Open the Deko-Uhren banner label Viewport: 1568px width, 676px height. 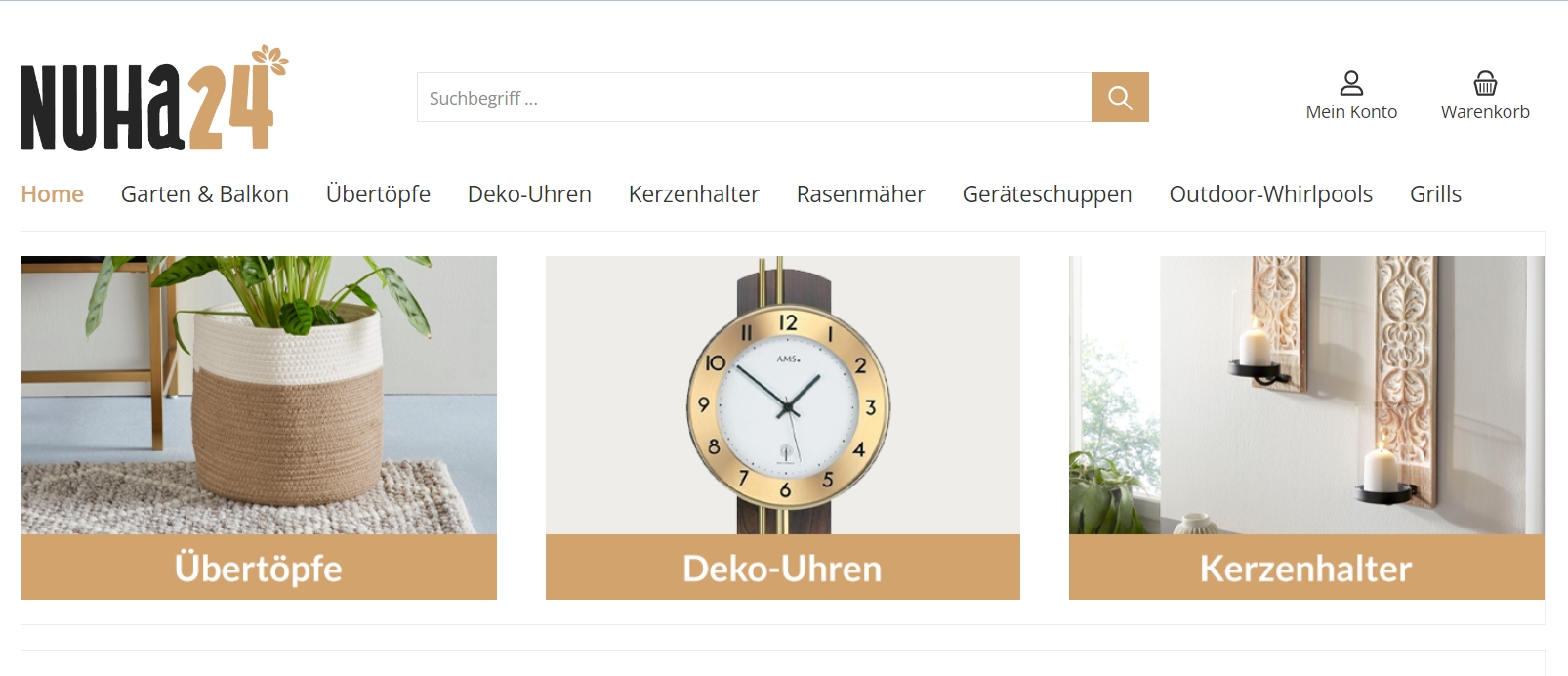pyautogui.click(x=783, y=568)
